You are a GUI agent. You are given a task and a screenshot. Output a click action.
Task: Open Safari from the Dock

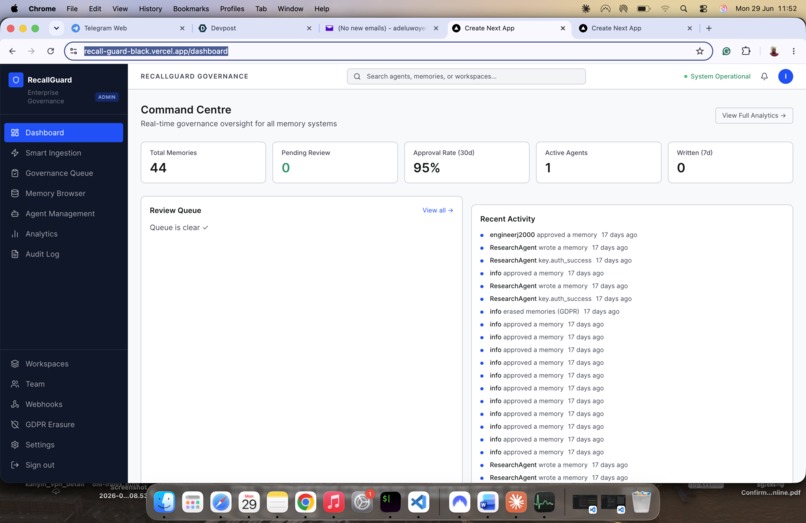tap(221, 502)
